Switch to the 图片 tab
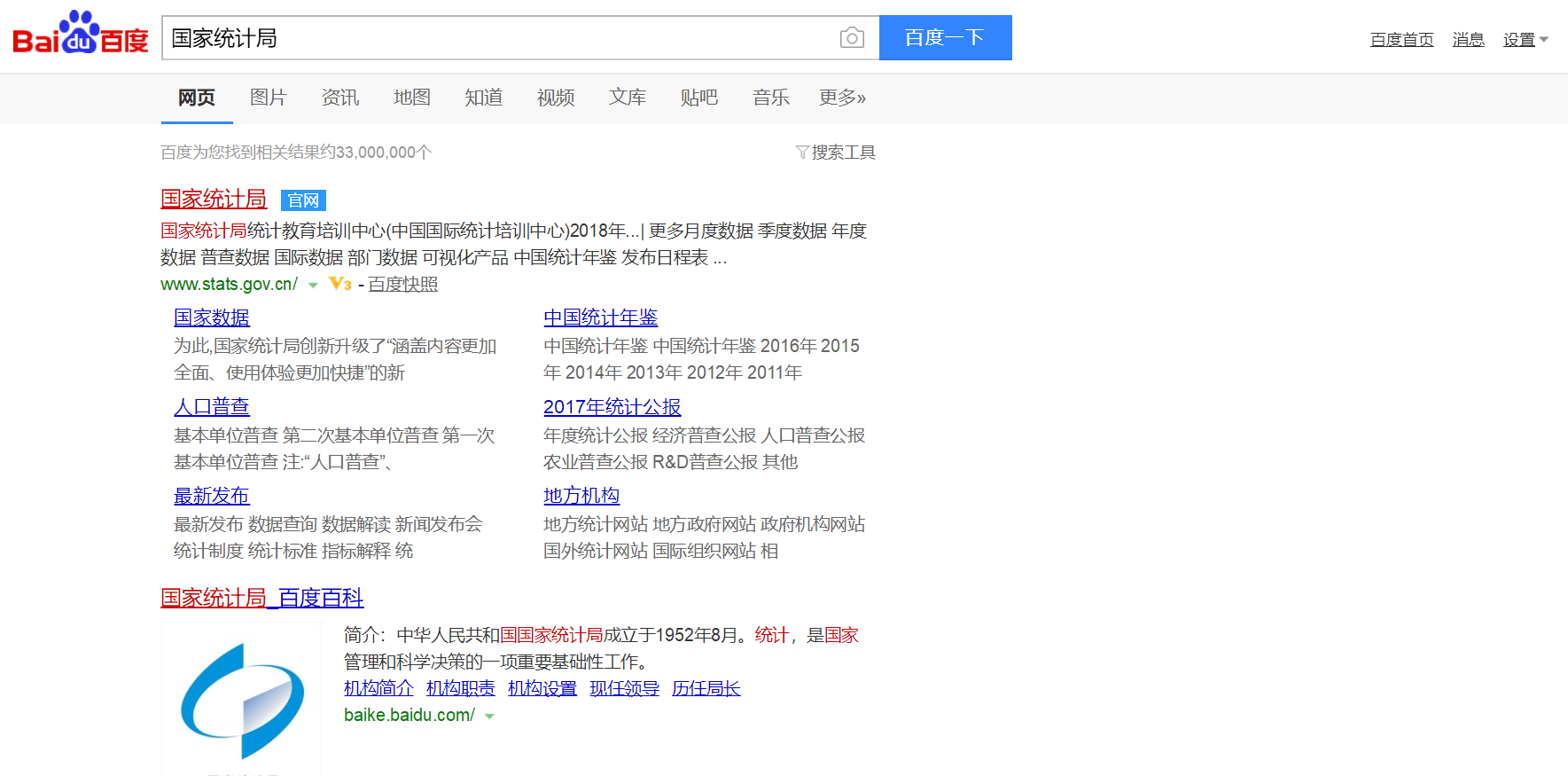This screenshot has width=1568, height=776. 269,98
